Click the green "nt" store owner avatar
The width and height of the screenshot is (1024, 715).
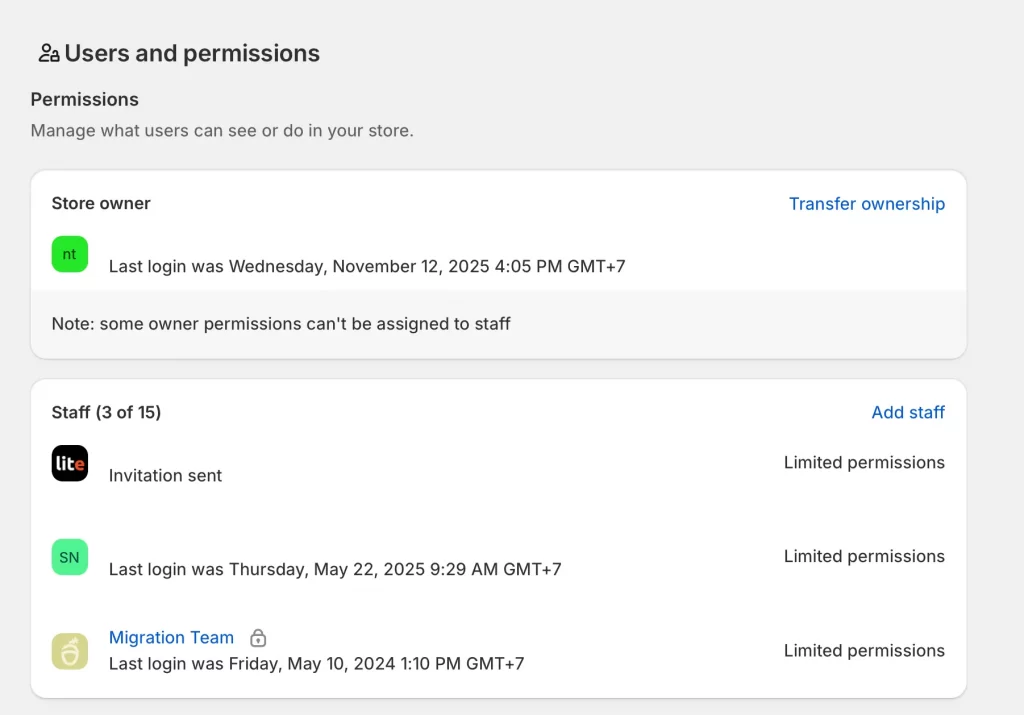point(69,254)
